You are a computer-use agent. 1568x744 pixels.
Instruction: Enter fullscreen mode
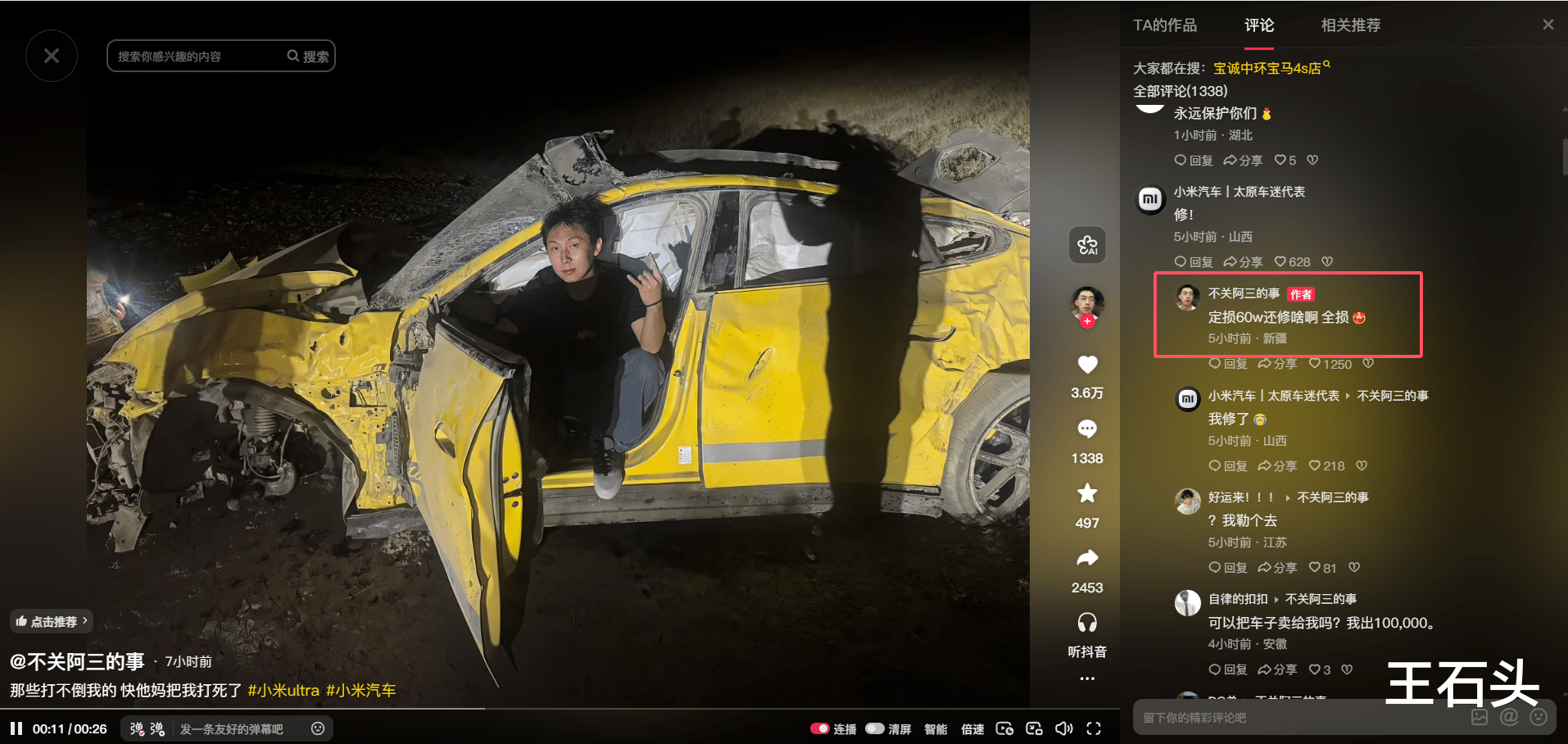pos(1094,728)
